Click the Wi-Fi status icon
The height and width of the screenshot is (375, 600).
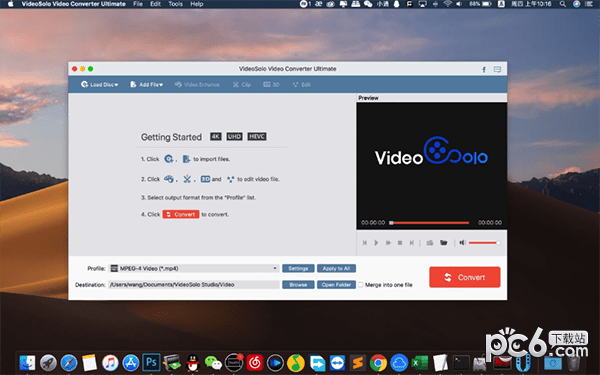[x=447, y=4]
